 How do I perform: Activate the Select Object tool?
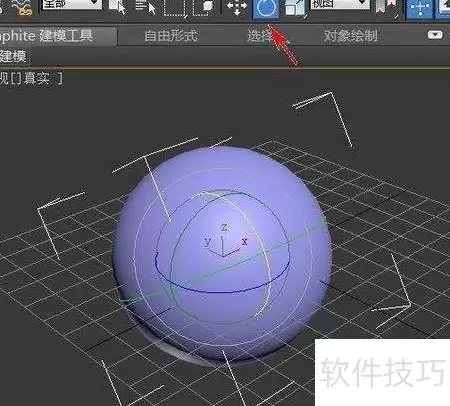(117, 7)
